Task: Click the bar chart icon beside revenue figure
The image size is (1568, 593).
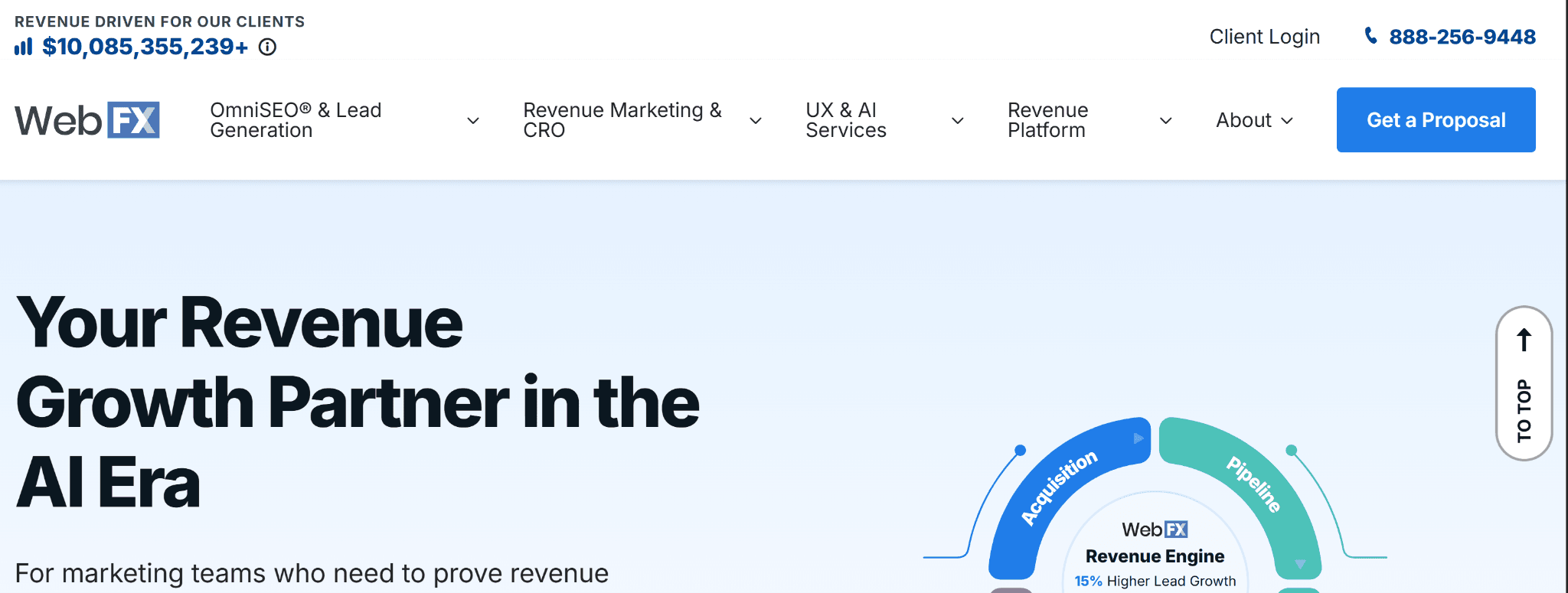Action: pyautogui.click(x=24, y=47)
